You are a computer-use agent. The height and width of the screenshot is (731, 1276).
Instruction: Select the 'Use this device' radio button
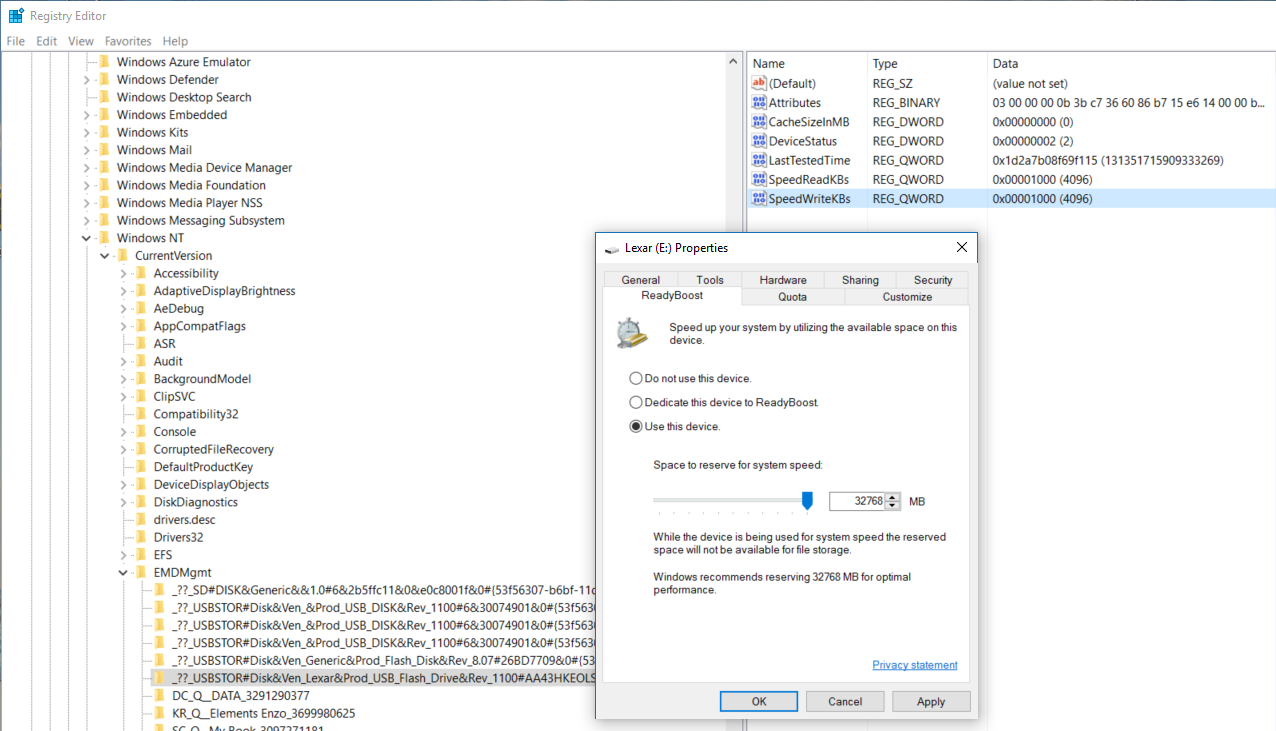click(x=636, y=427)
